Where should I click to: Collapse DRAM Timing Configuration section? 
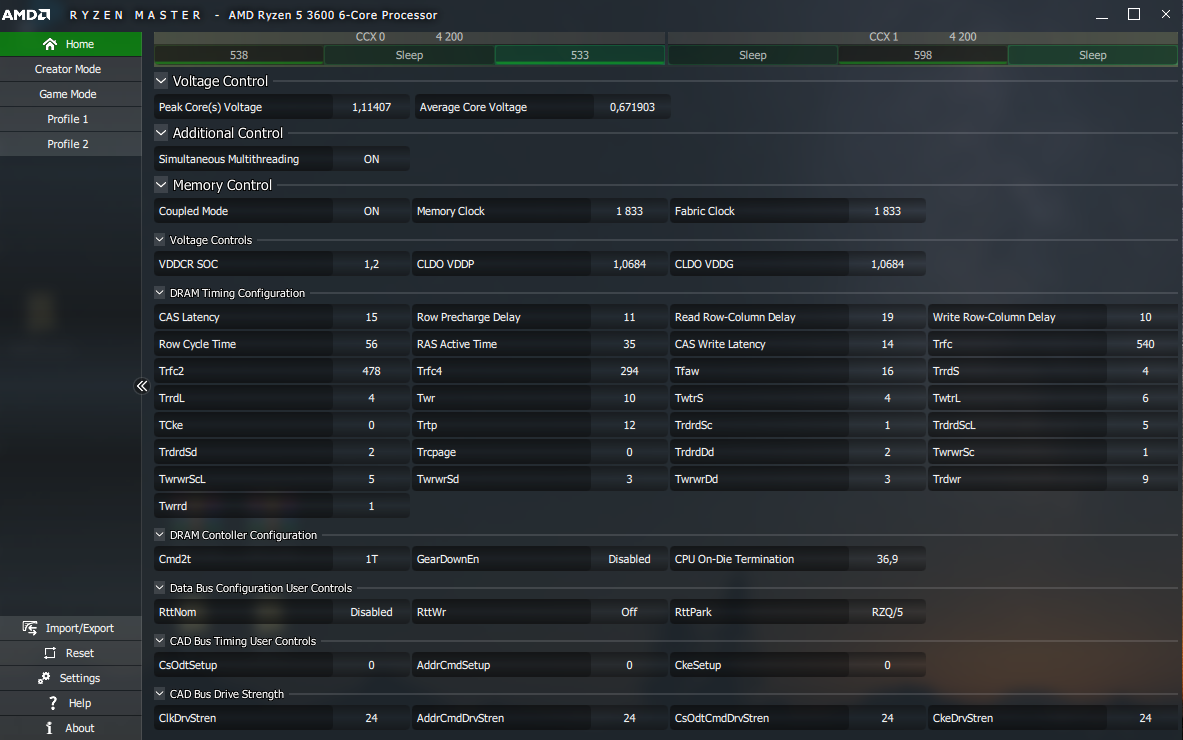159,292
